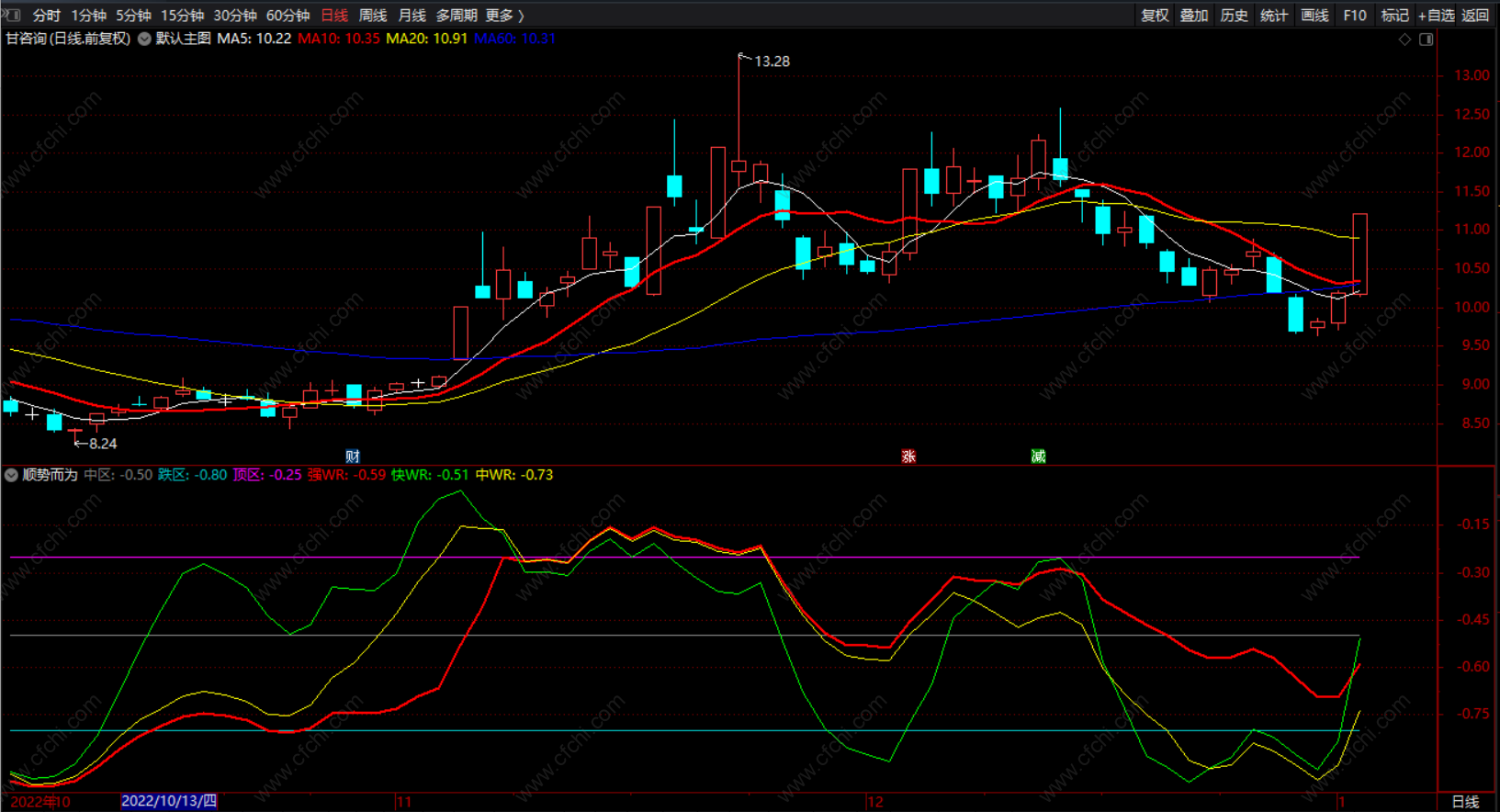Click the diamond icon above price axis
Image resolution: width=1500 pixels, height=812 pixels.
click(1404, 39)
